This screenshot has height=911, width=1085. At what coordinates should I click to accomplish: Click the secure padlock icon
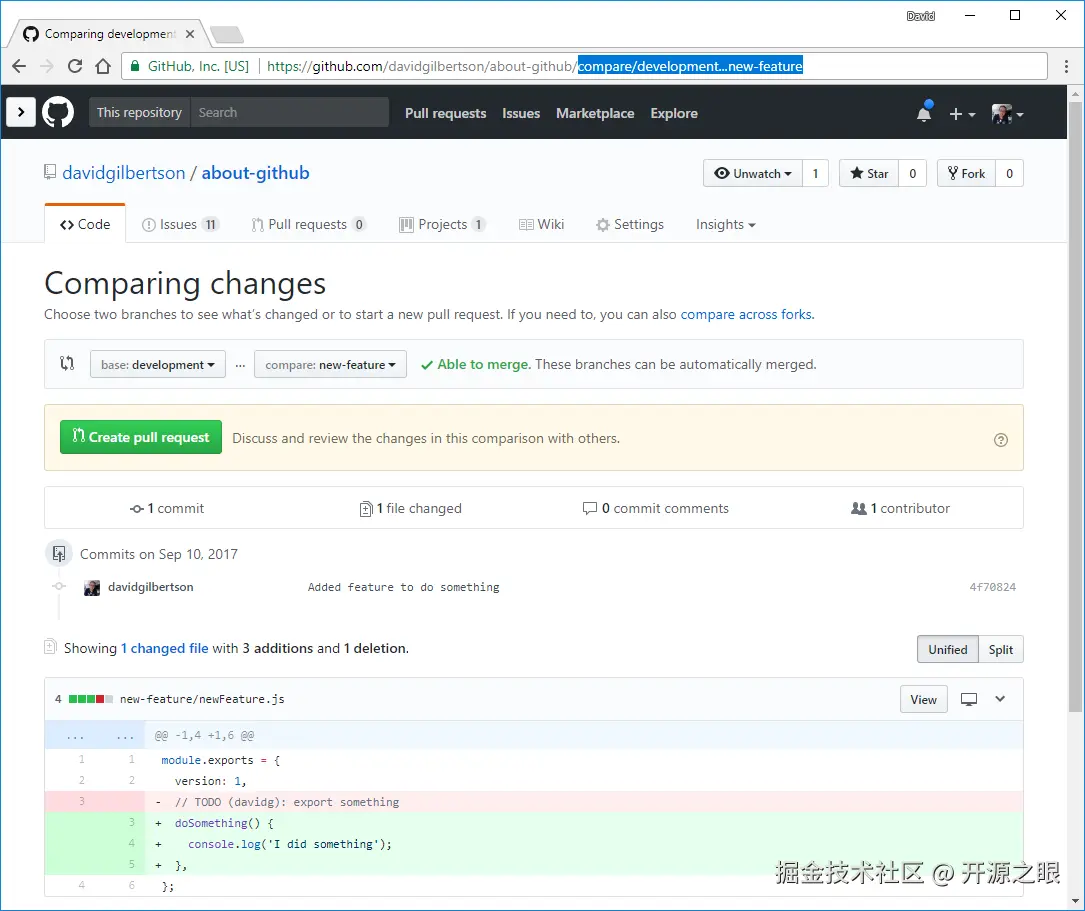pyautogui.click(x=136, y=66)
